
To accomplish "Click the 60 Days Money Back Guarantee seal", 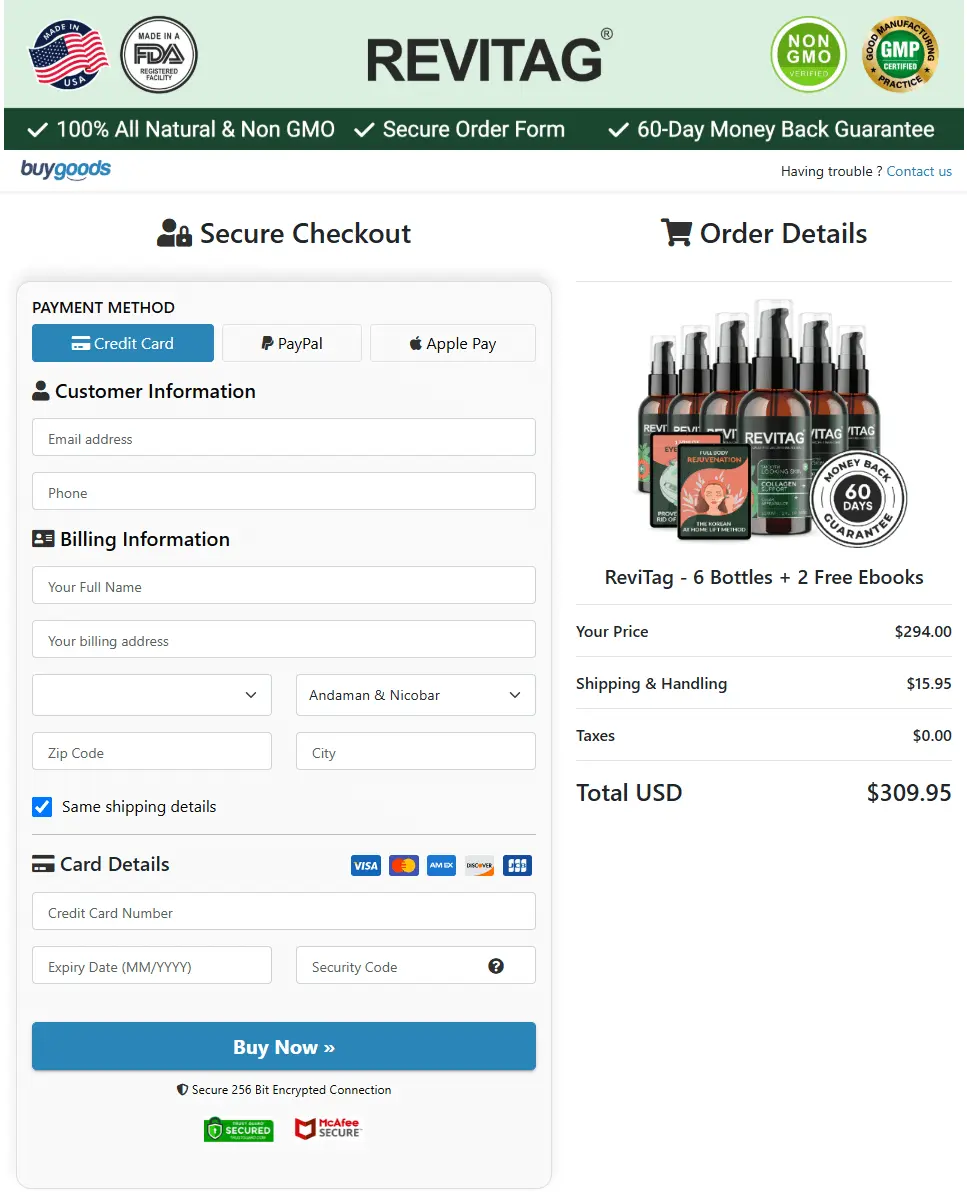I will tap(859, 498).
